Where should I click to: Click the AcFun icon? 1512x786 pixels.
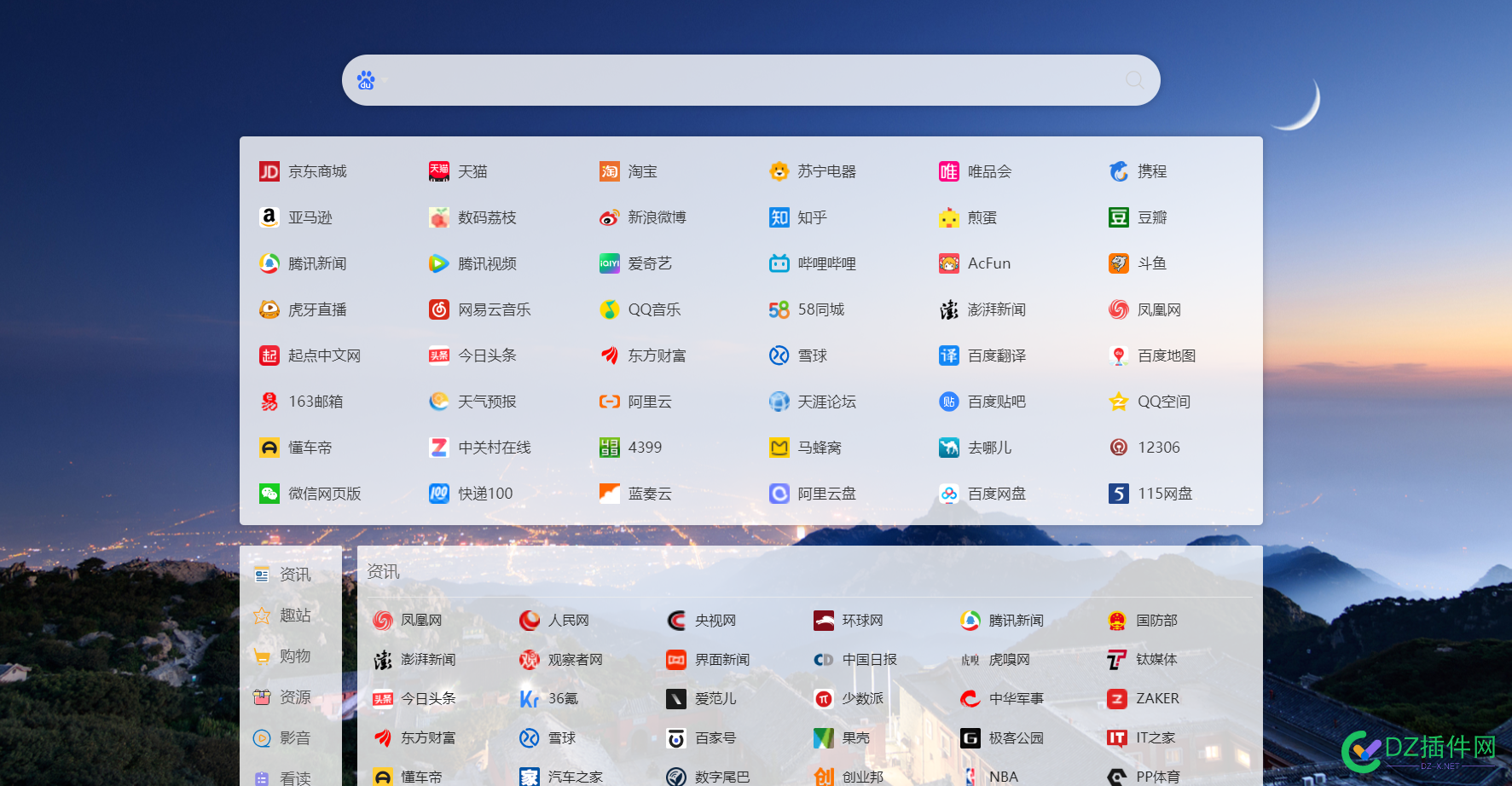tap(949, 263)
